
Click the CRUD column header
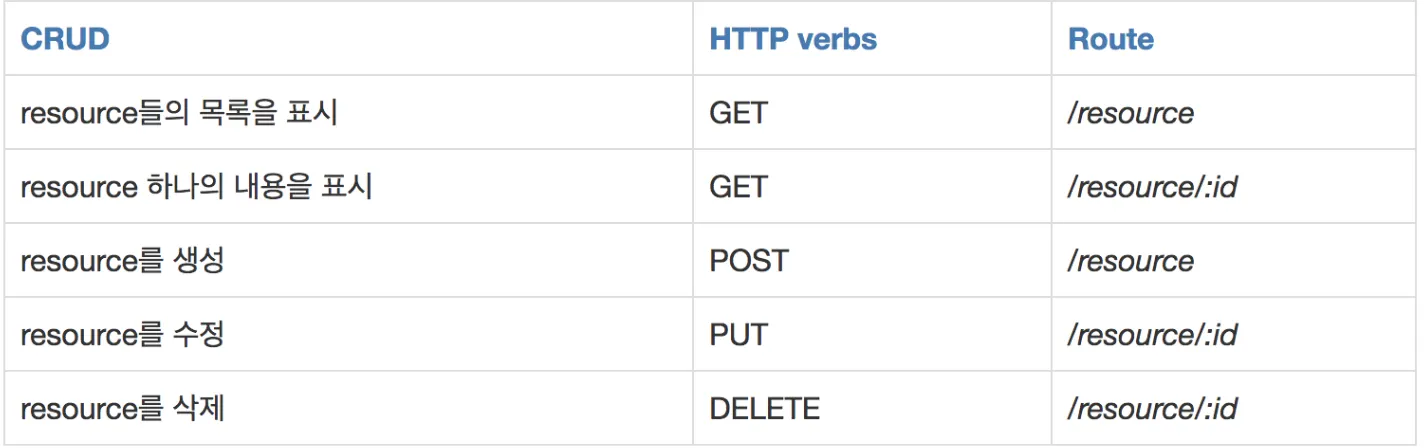pyautogui.click(x=65, y=39)
